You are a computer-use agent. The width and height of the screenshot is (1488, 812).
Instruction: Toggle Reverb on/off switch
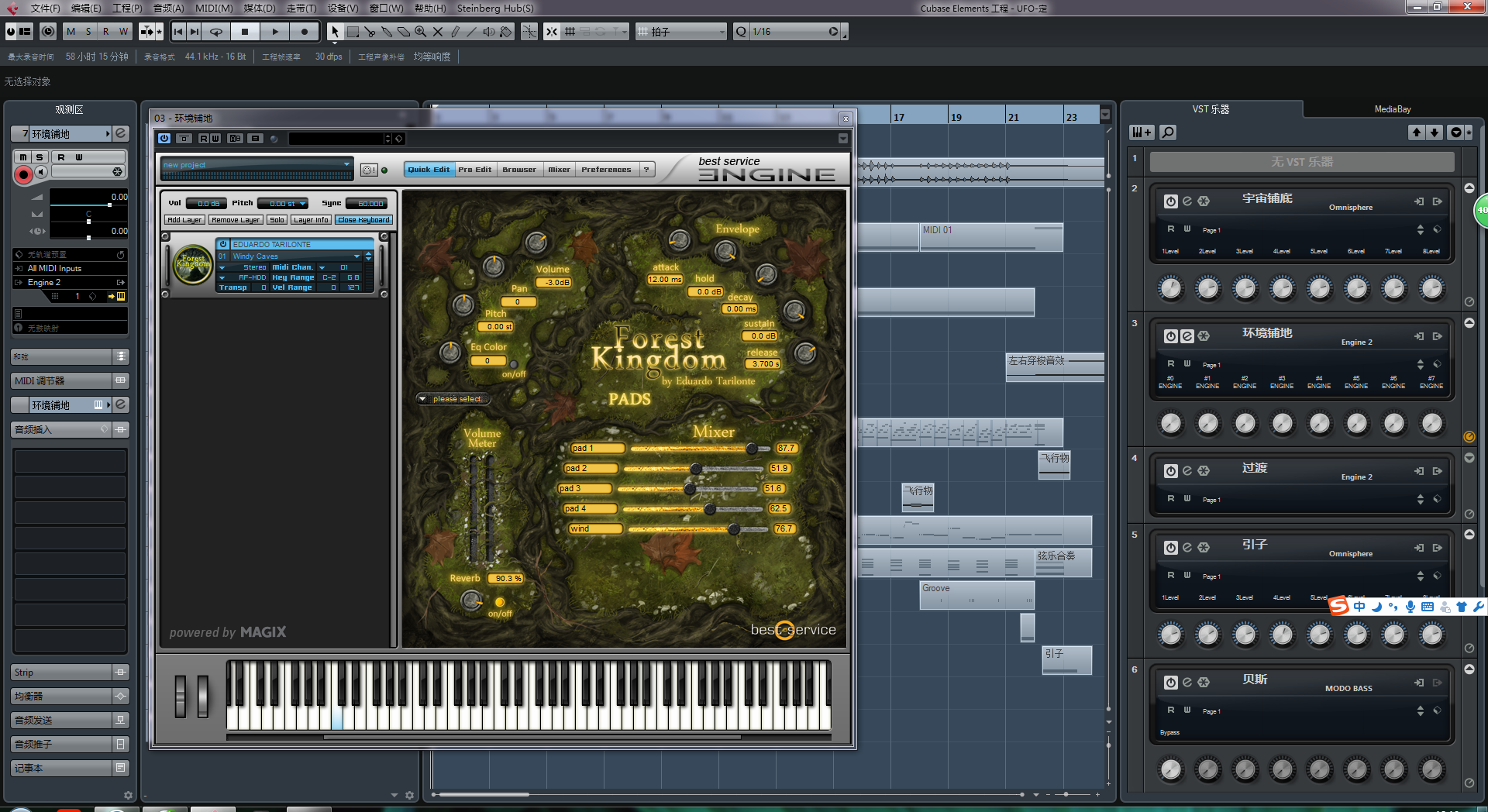[x=500, y=602]
